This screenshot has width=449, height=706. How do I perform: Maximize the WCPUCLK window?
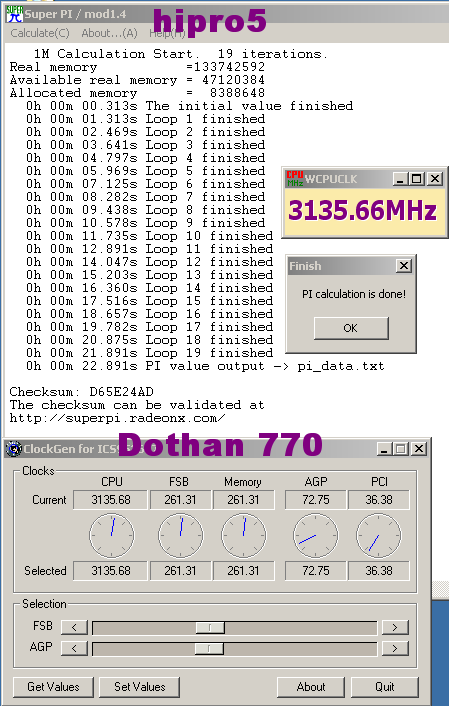pos(417,179)
